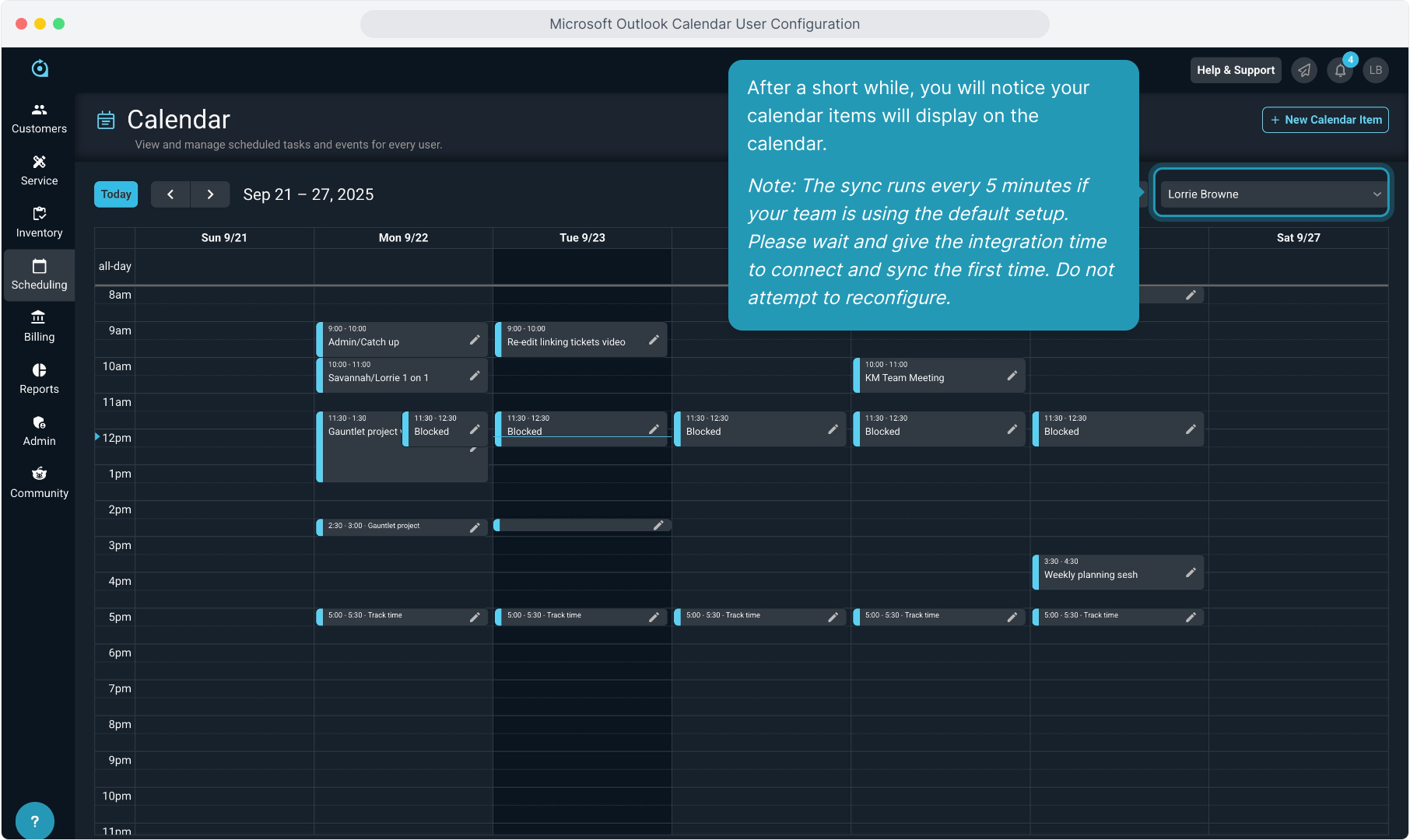Click the paper plane send icon
Screen dimensions: 1410x840
[1304, 71]
